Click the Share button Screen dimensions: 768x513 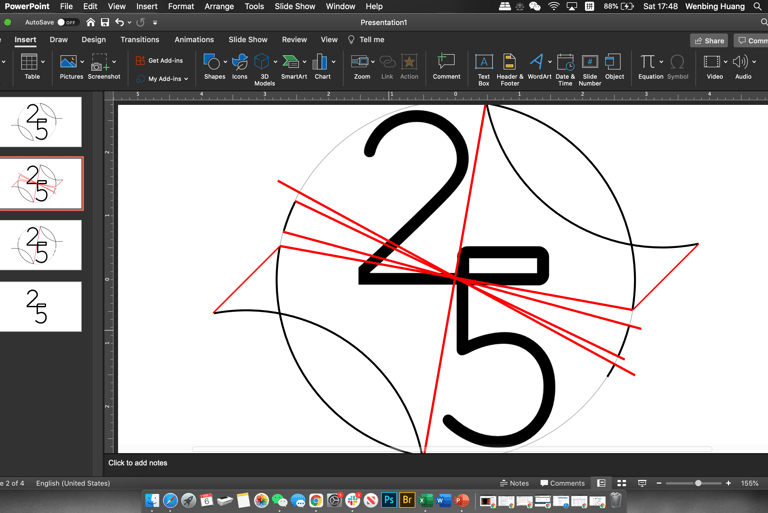tap(709, 41)
